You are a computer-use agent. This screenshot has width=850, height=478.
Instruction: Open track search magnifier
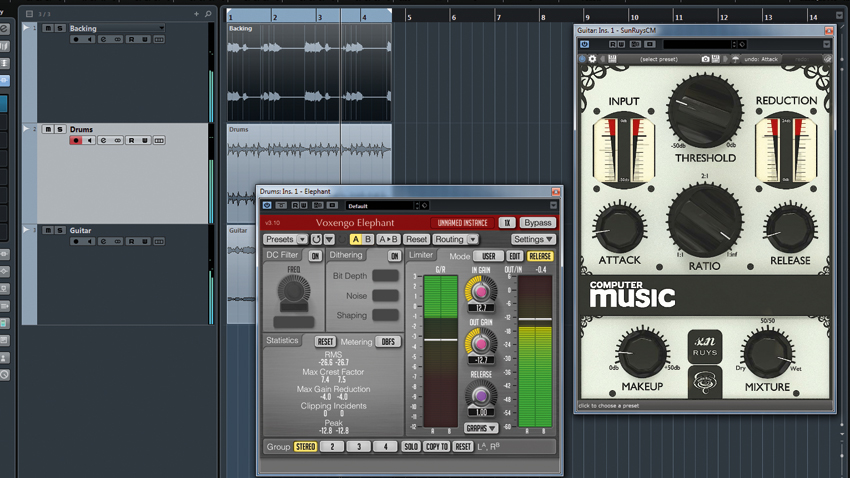click(x=208, y=14)
